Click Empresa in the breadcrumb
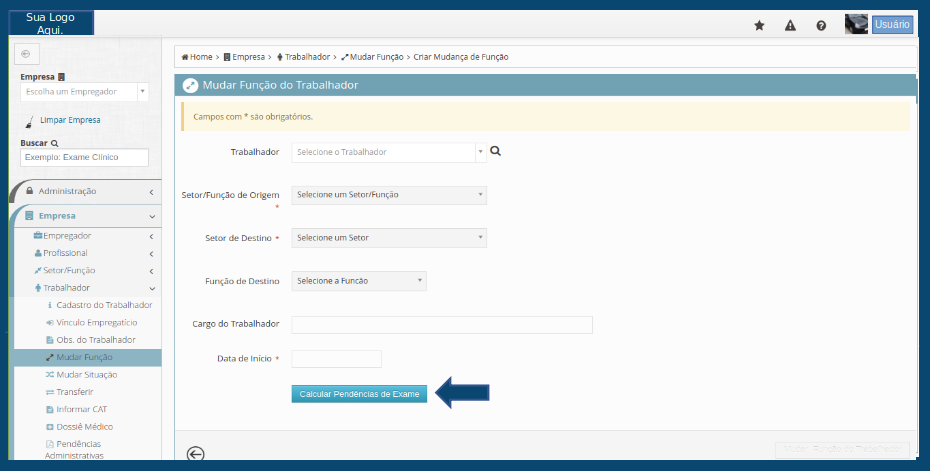Image resolution: width=930 pixels, height=471 pixels. pos(249,57)
